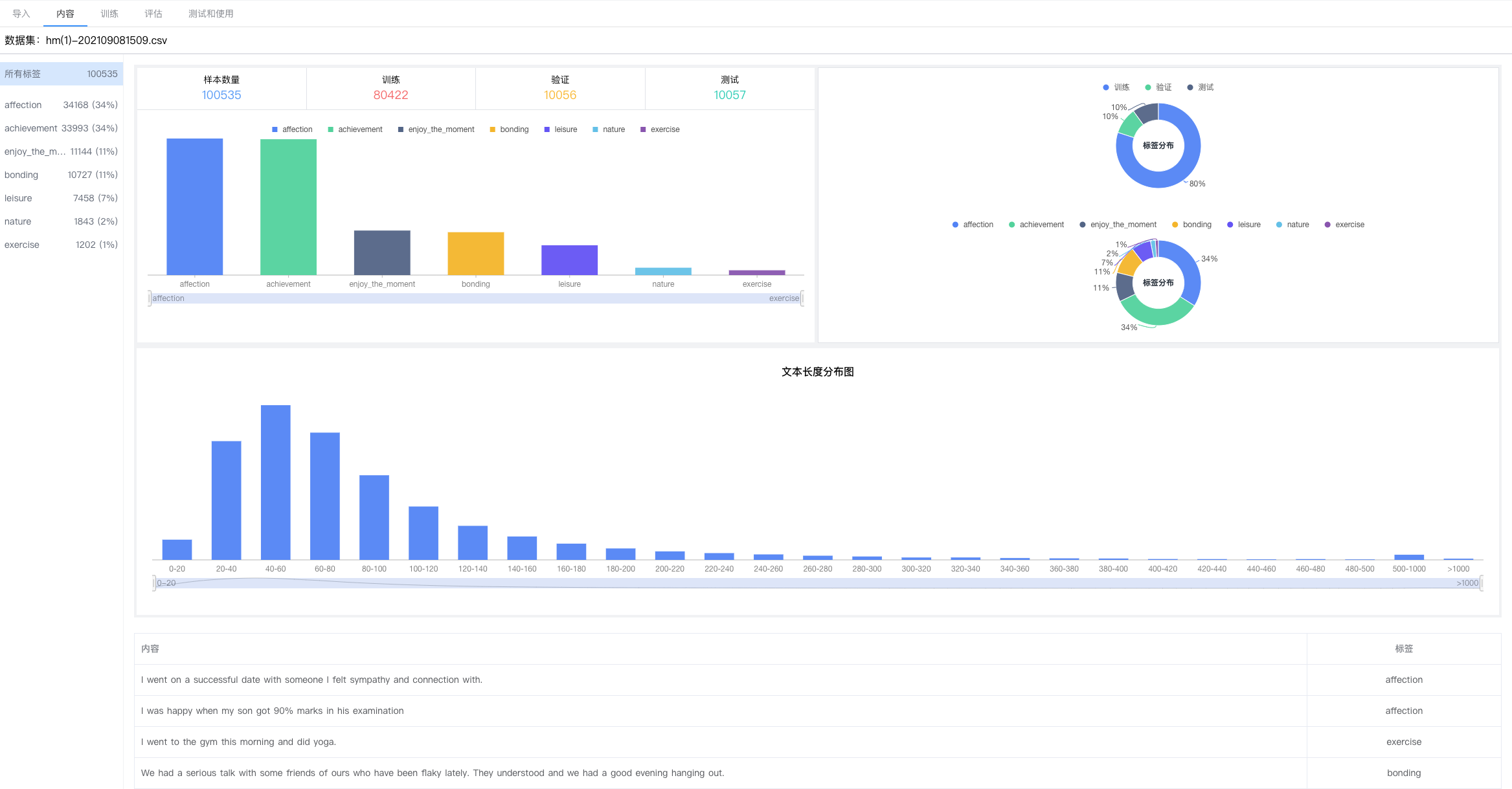Toggle 测试 in the split donut legend
This screenshot has width=1512, height=789.
[x=1200, y=87]
